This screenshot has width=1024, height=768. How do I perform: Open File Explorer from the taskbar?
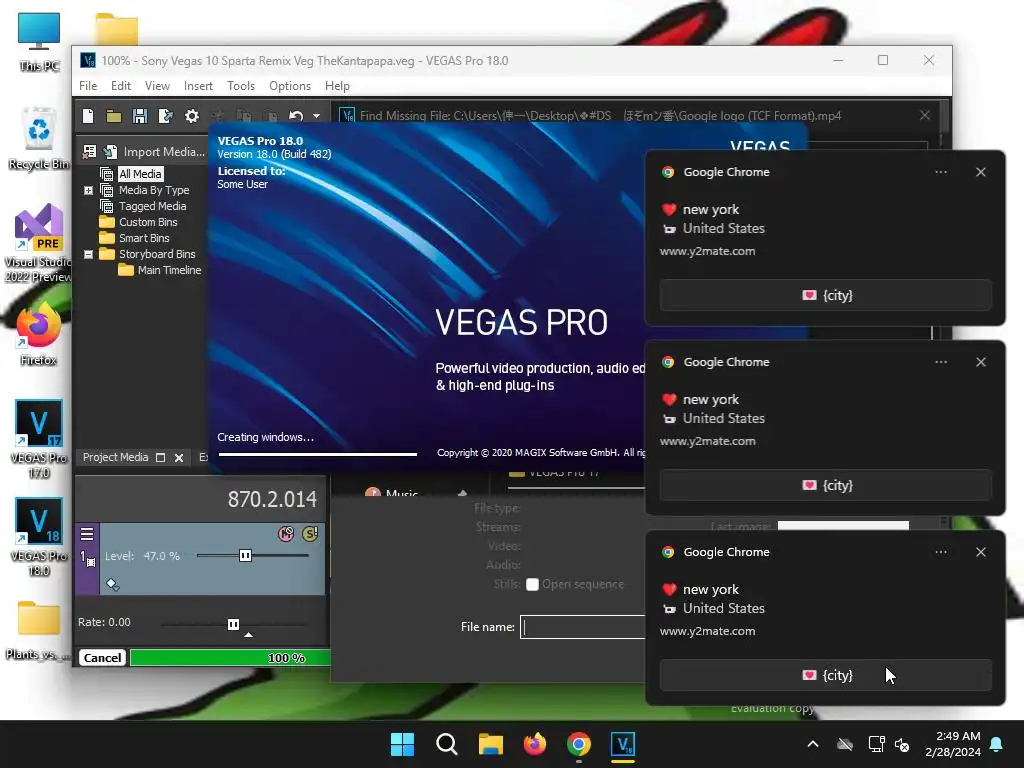click(x=490, y=744)
